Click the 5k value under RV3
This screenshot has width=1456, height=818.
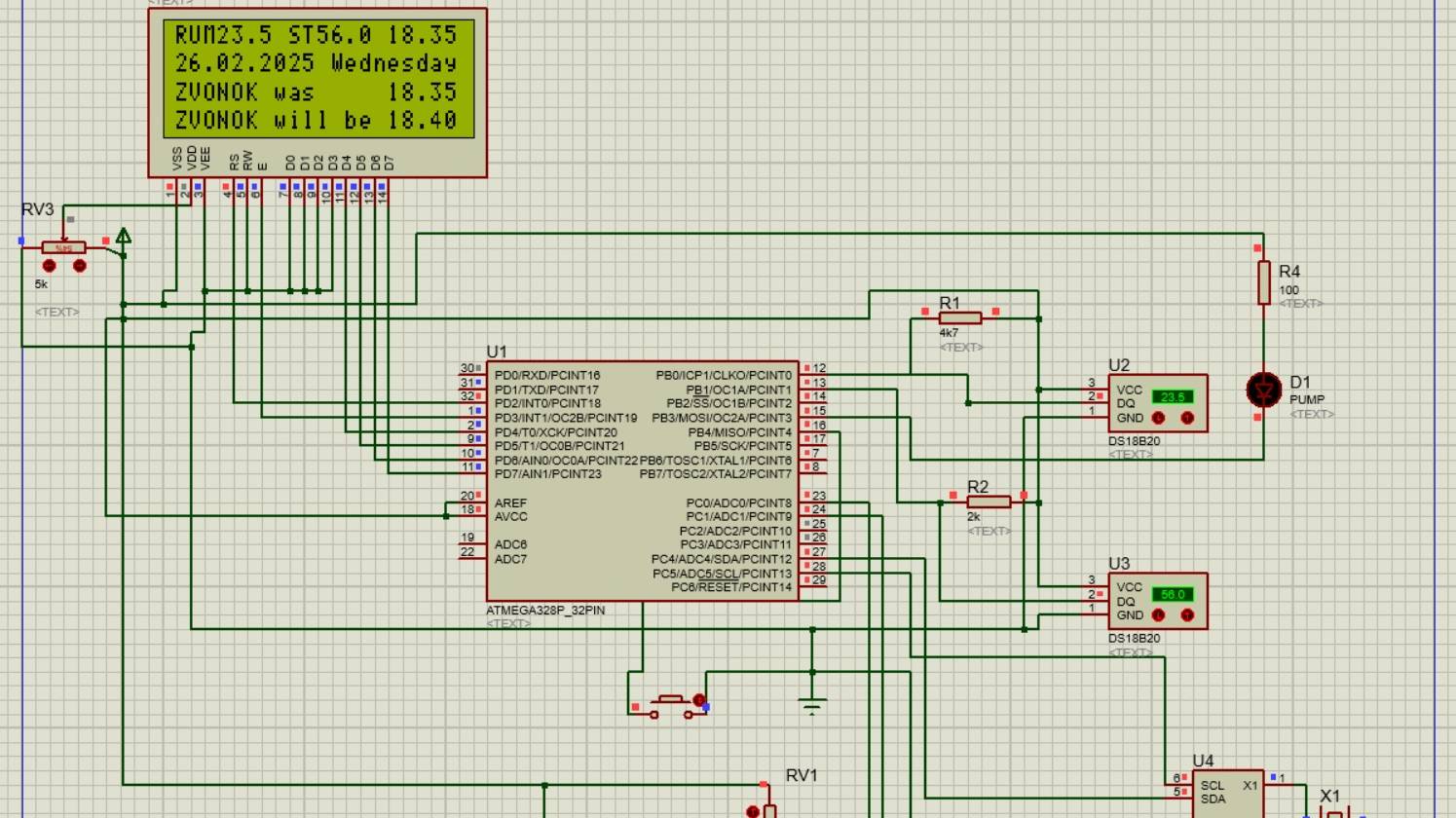41,284
